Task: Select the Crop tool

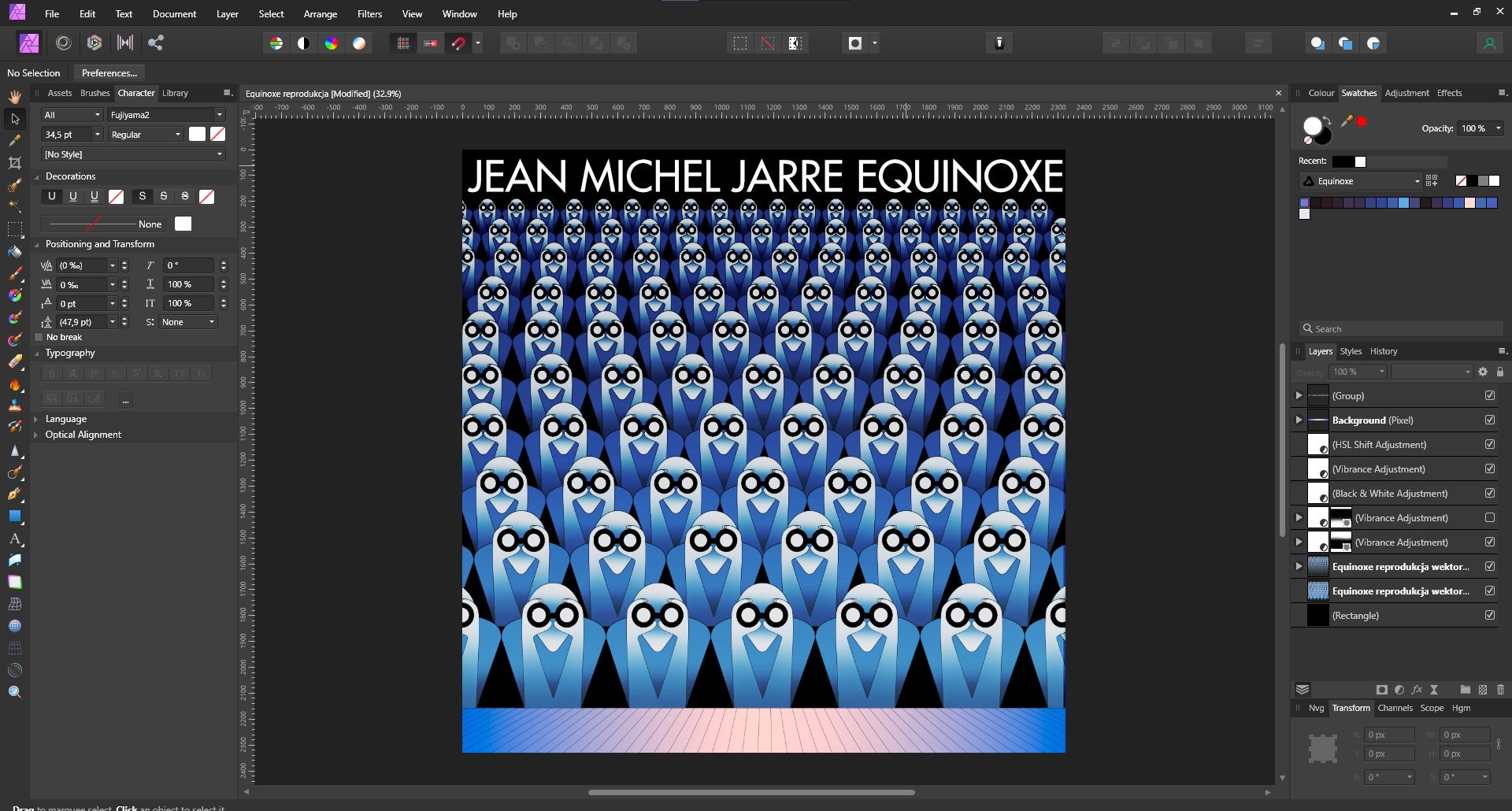Action: point(14,163)
